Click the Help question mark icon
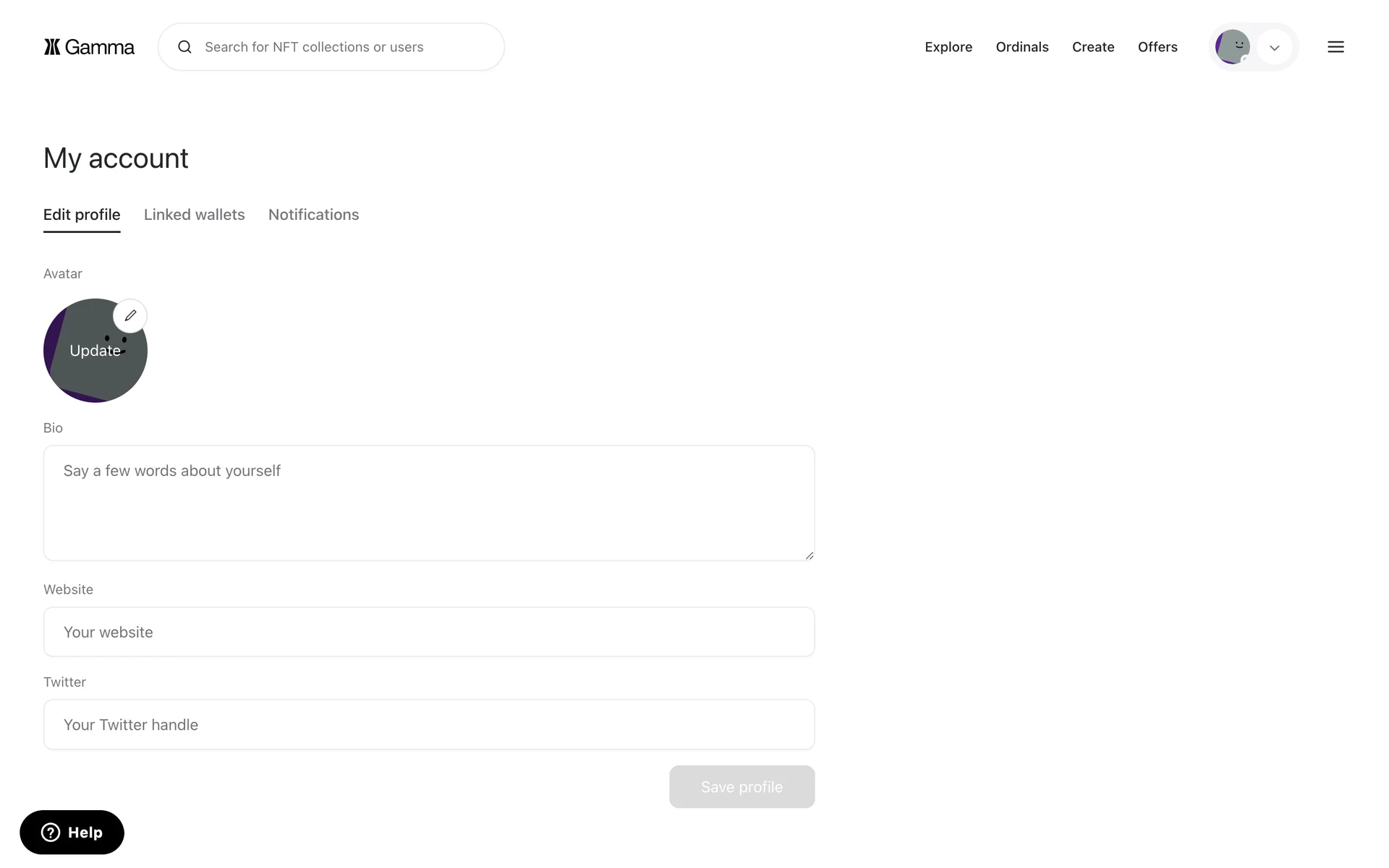 51,833
